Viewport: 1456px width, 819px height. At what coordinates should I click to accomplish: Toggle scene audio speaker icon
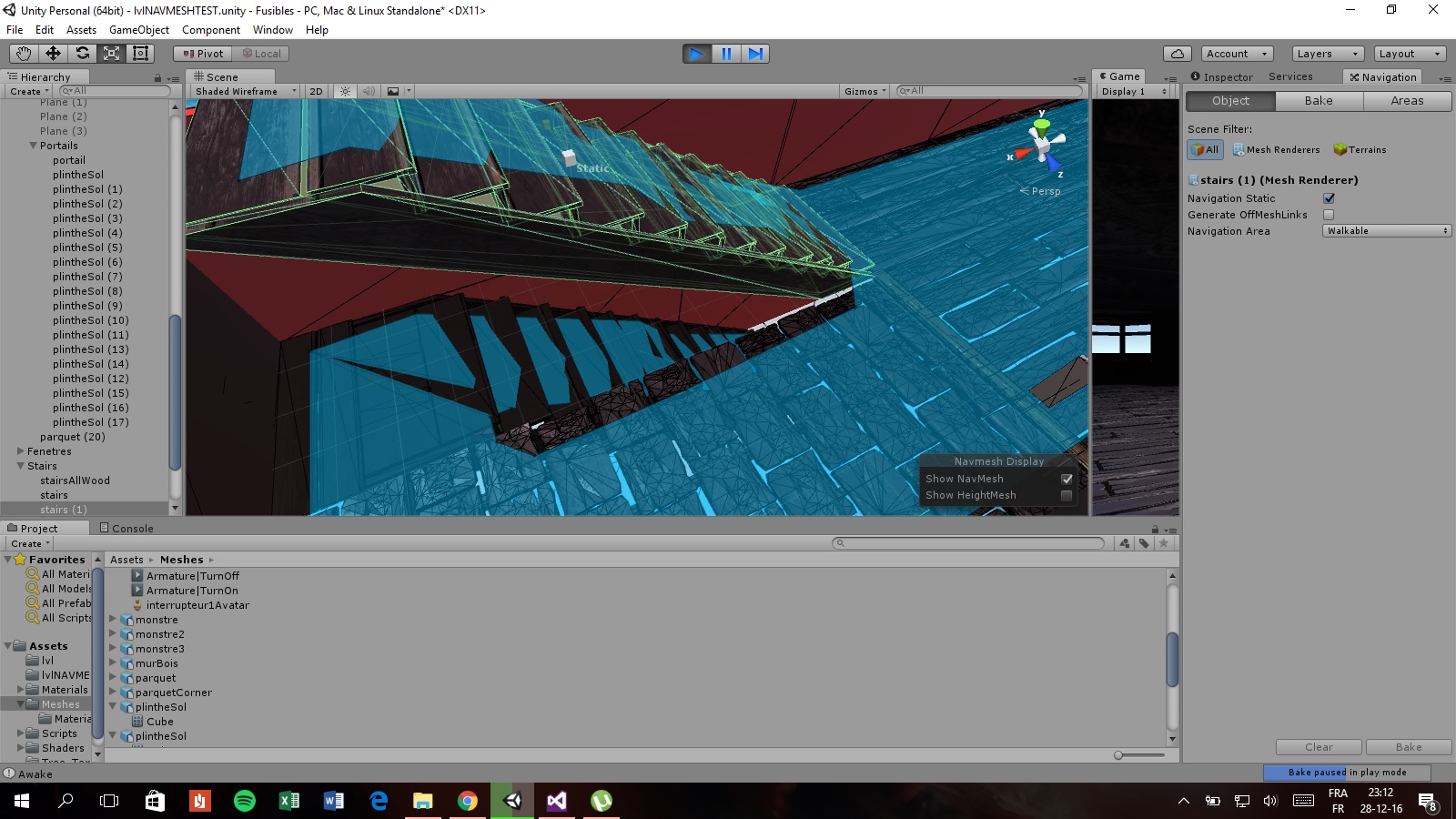[369, 91]
